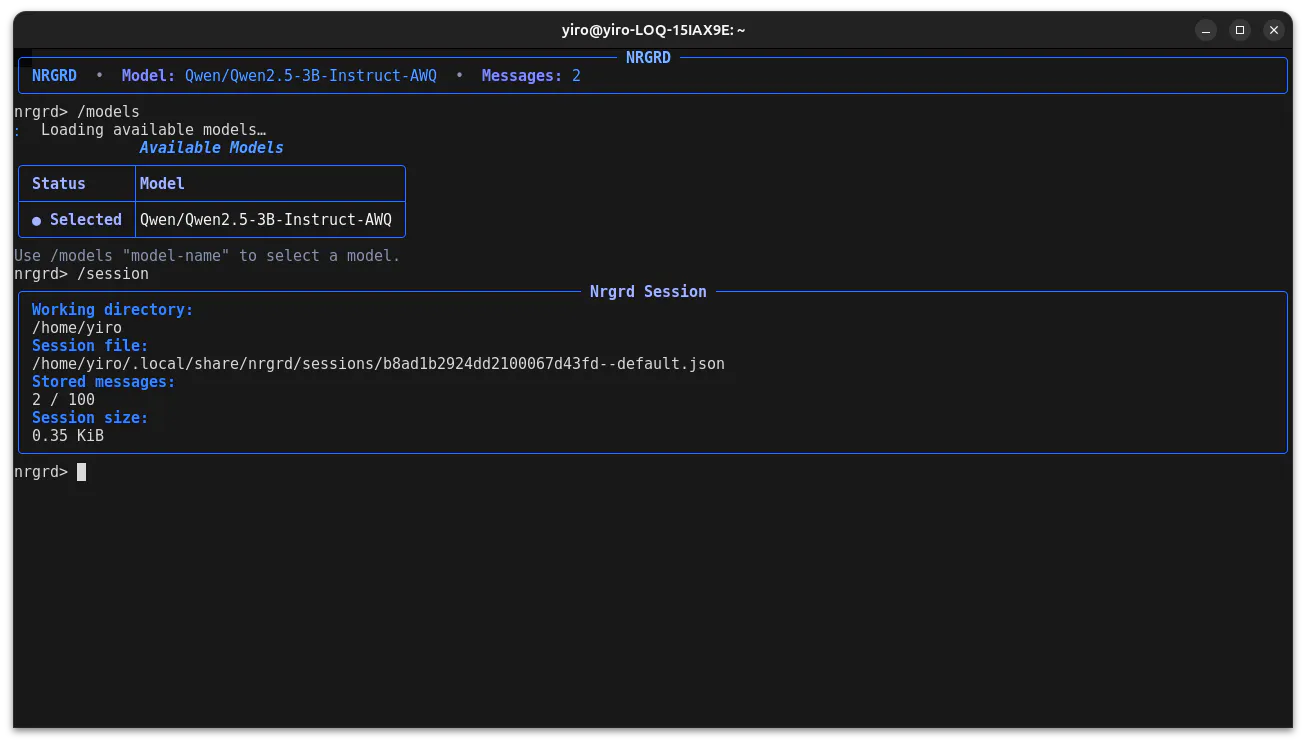Screen dimensions: 1306x744
Task: Click the 'Status' column header
Action: pos(59,184)
